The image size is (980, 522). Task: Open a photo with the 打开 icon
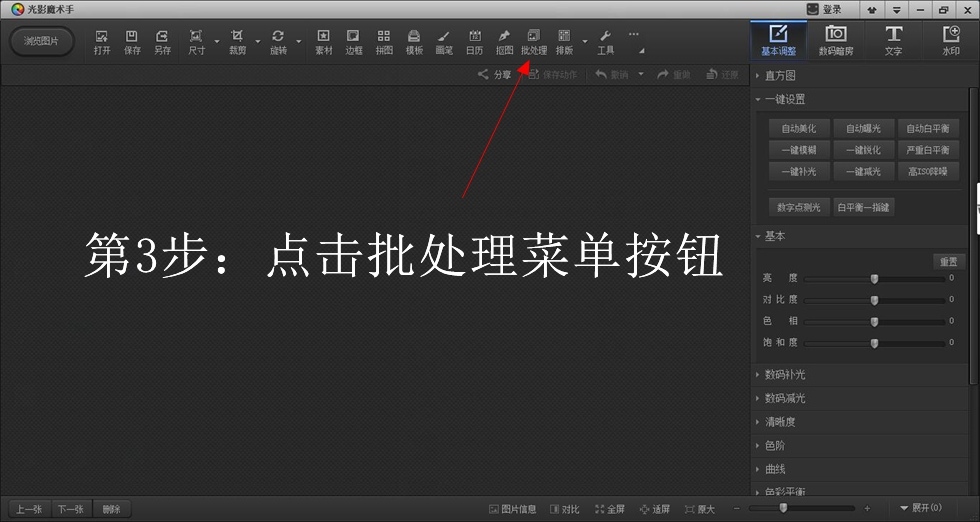tap(102, 41)
